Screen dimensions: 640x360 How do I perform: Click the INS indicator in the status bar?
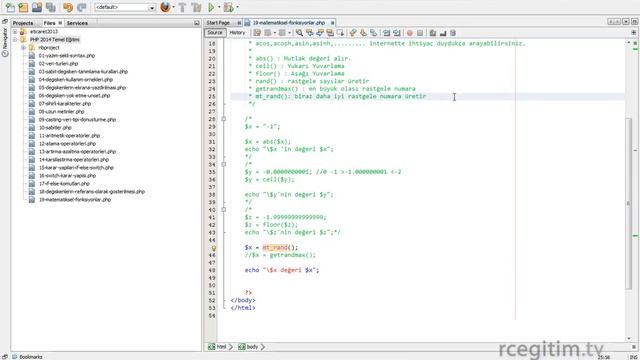pos(633,358)
